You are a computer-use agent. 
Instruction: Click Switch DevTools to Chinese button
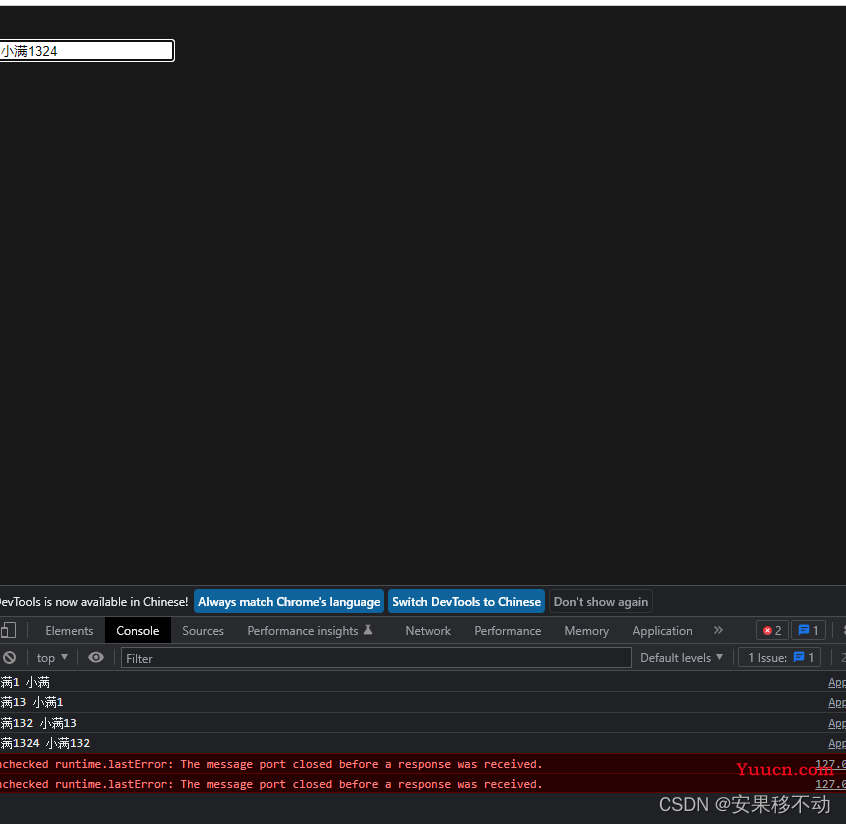point(466,602)
